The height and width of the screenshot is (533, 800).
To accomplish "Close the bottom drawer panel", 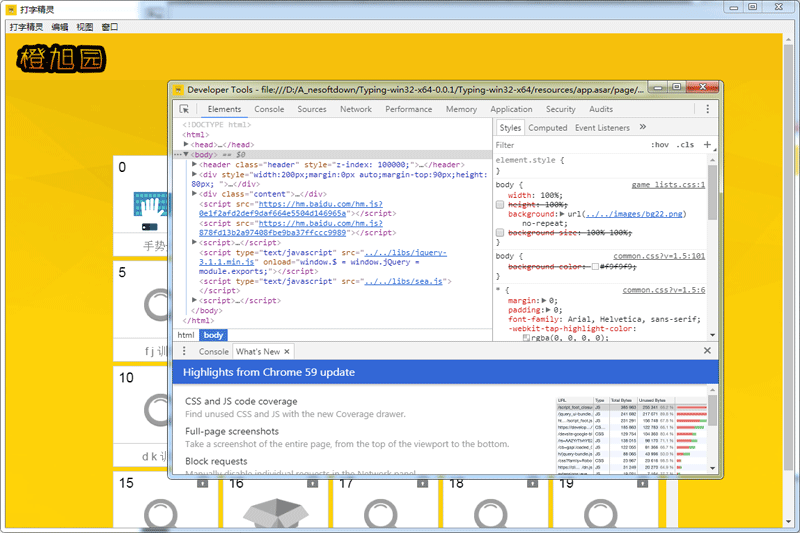I will click(707, 351).
